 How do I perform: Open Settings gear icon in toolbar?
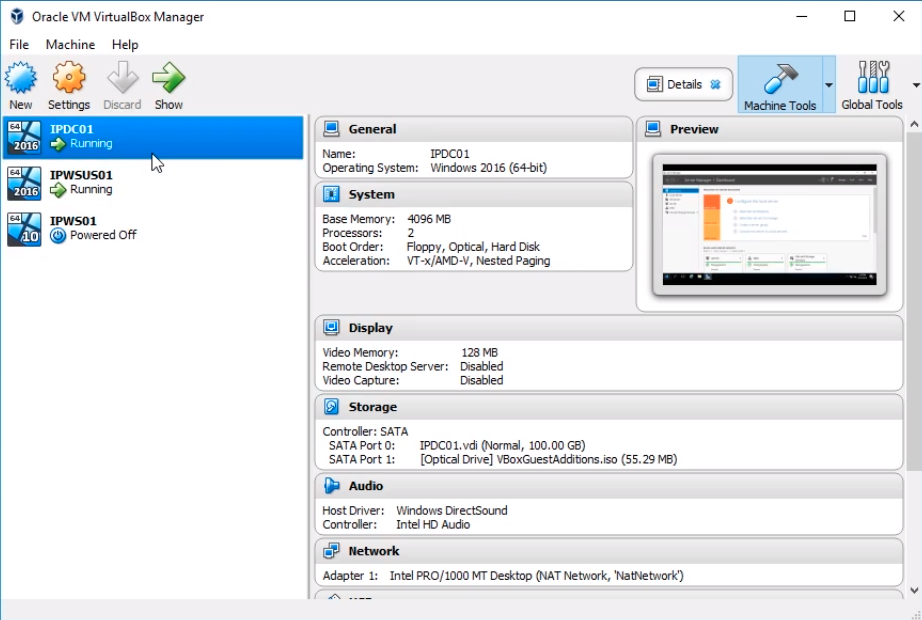click(68, 78)
